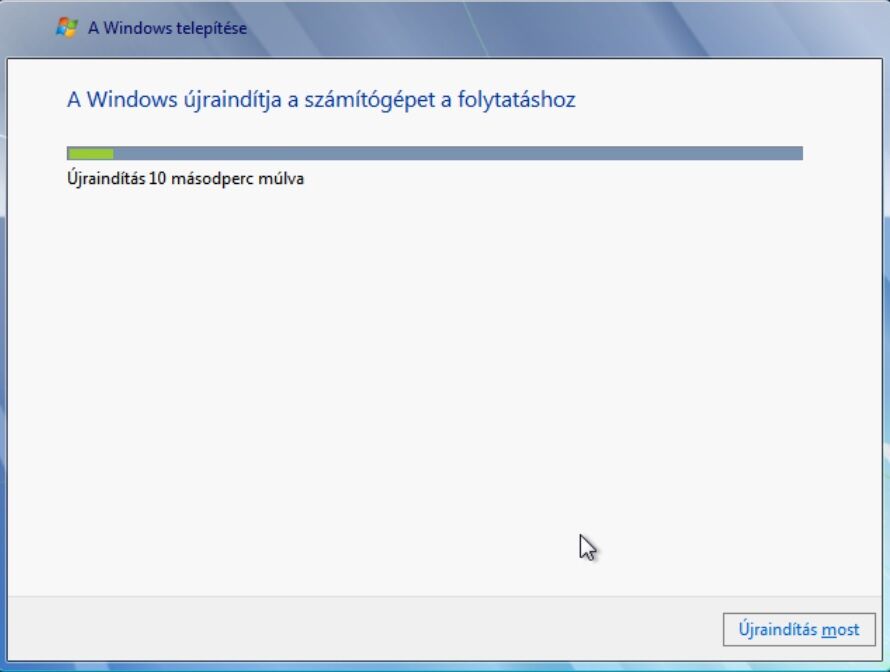Click the heading 'A Windows újraindítja a számítógépet a folytatáshoz'

tap(321, 100)
